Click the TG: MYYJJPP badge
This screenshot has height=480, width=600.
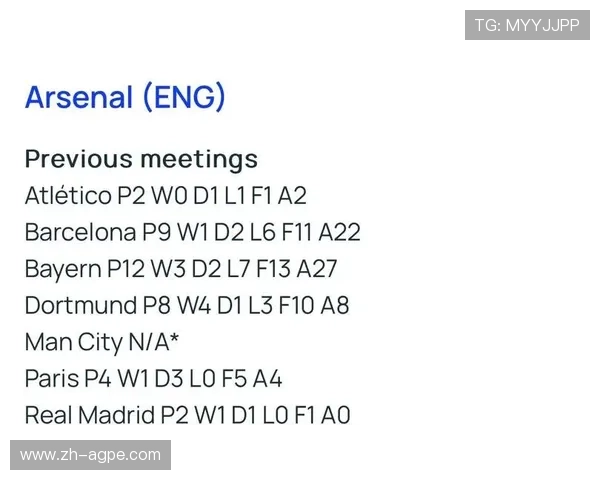click(x=527, y=26)
